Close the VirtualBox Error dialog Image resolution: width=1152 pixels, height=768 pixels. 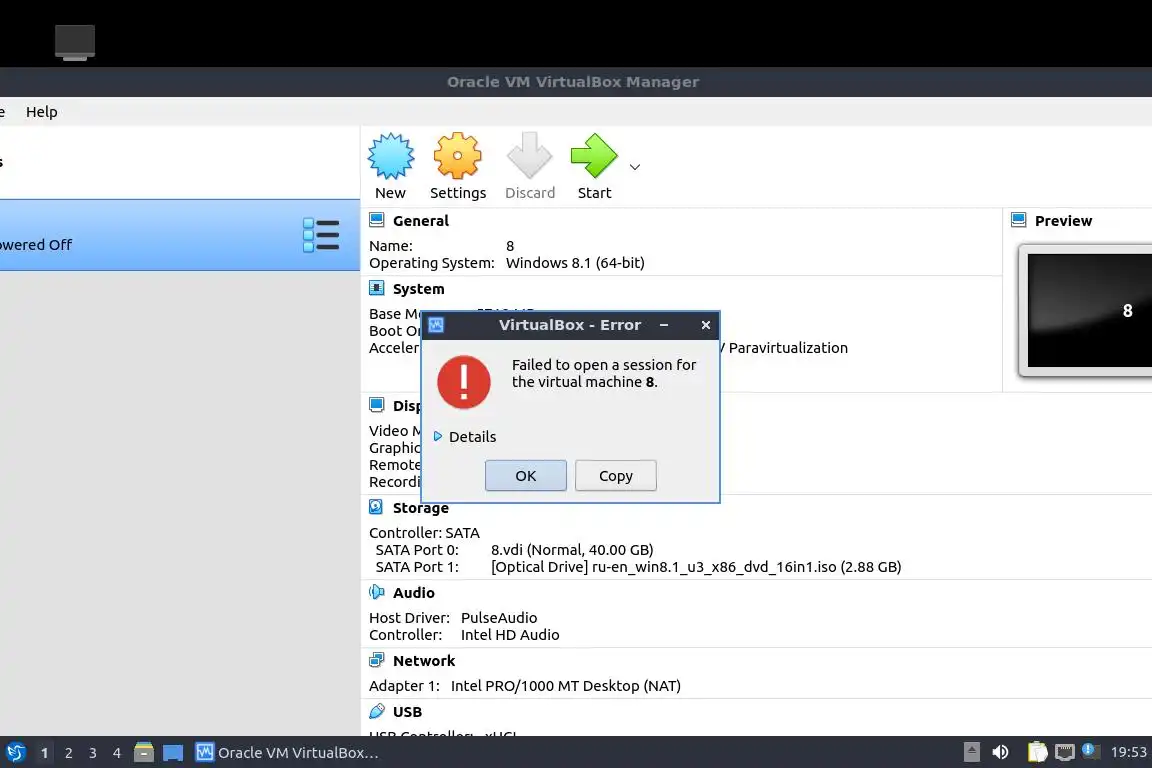[706, 325]
